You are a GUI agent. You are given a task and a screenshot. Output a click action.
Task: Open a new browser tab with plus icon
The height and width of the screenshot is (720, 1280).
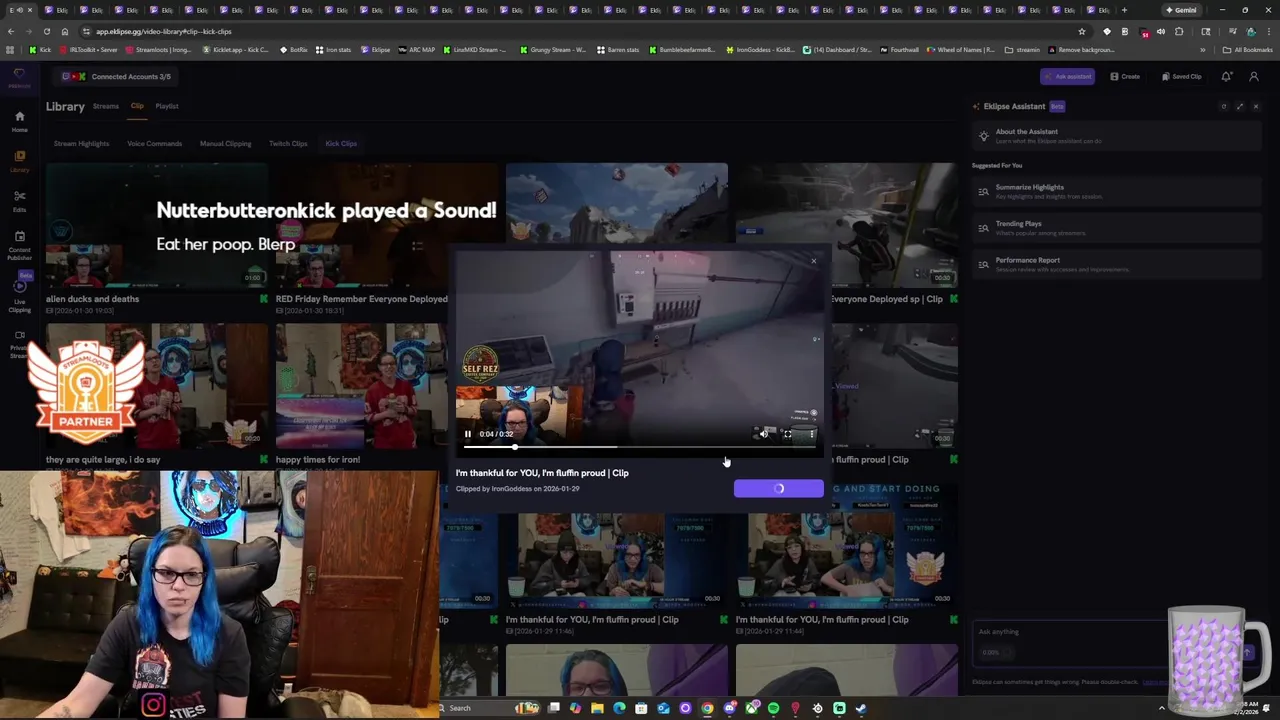[x=1124, y=10]
